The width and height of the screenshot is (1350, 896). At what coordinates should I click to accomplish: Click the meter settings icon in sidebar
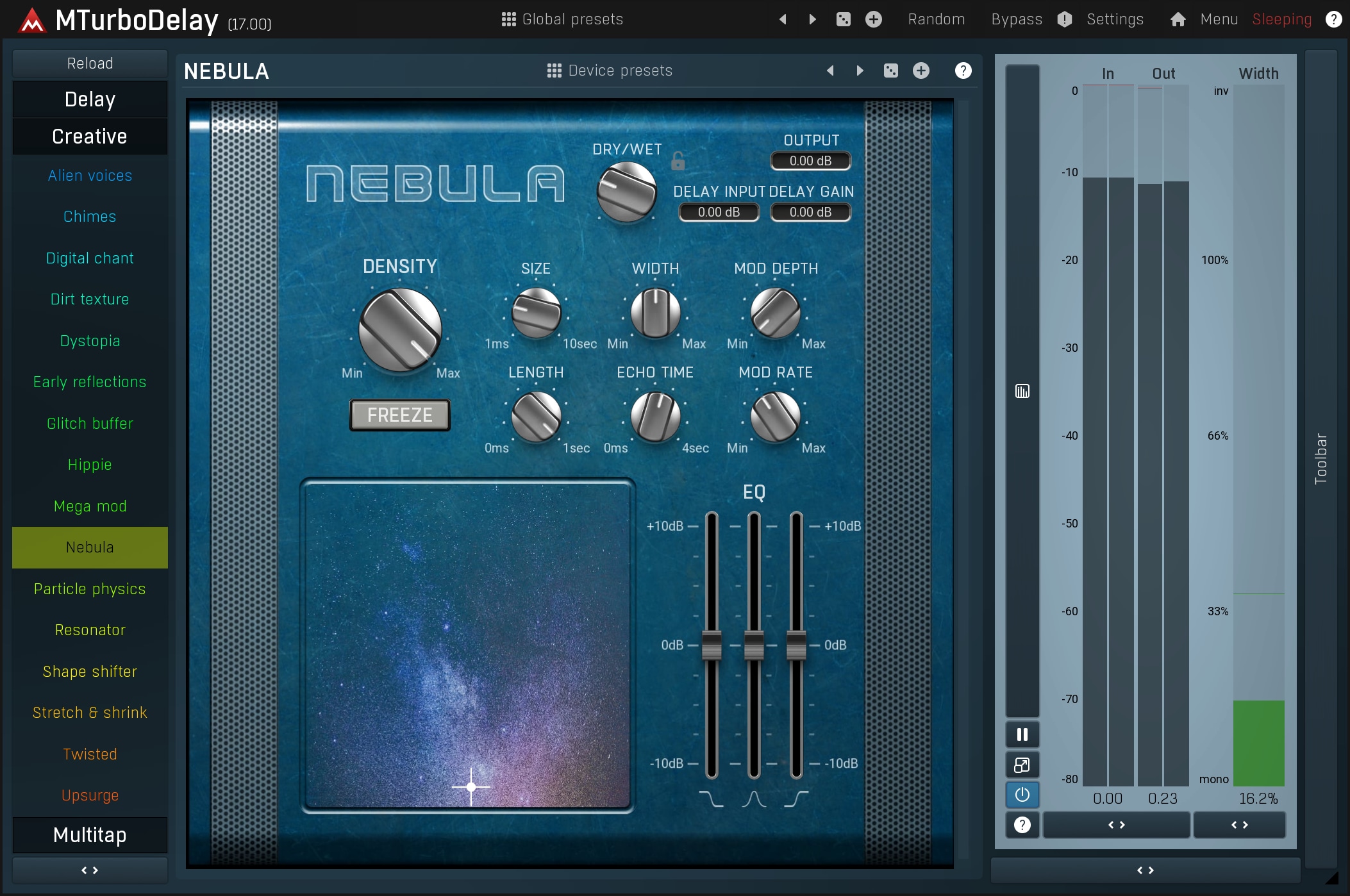1022,391
